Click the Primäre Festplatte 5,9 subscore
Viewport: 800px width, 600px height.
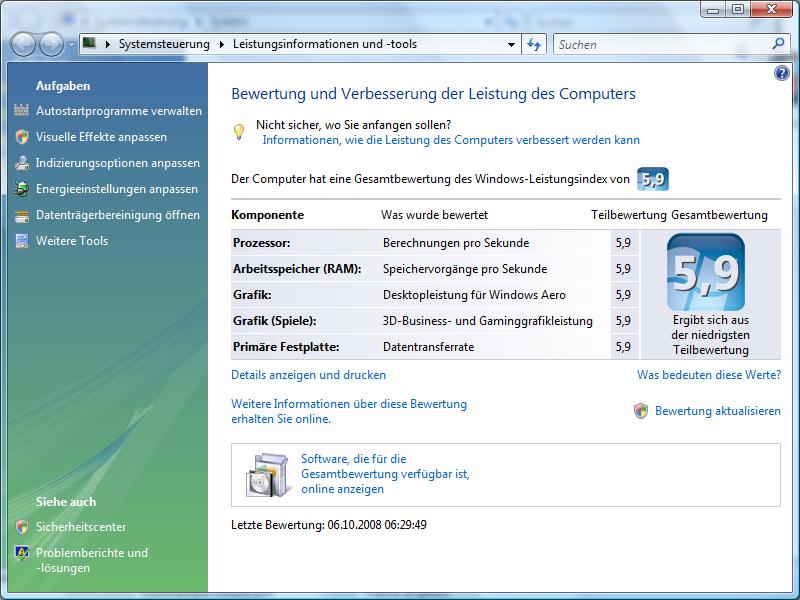[x=623, y=347]
